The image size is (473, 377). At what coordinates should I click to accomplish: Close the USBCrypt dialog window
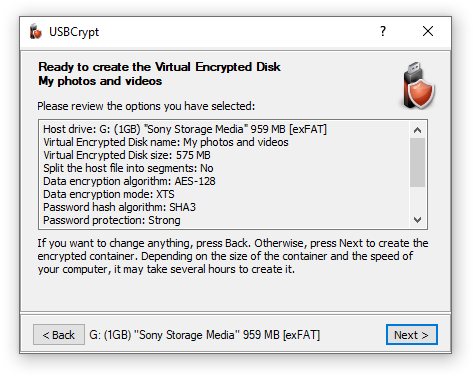point(428,31)
